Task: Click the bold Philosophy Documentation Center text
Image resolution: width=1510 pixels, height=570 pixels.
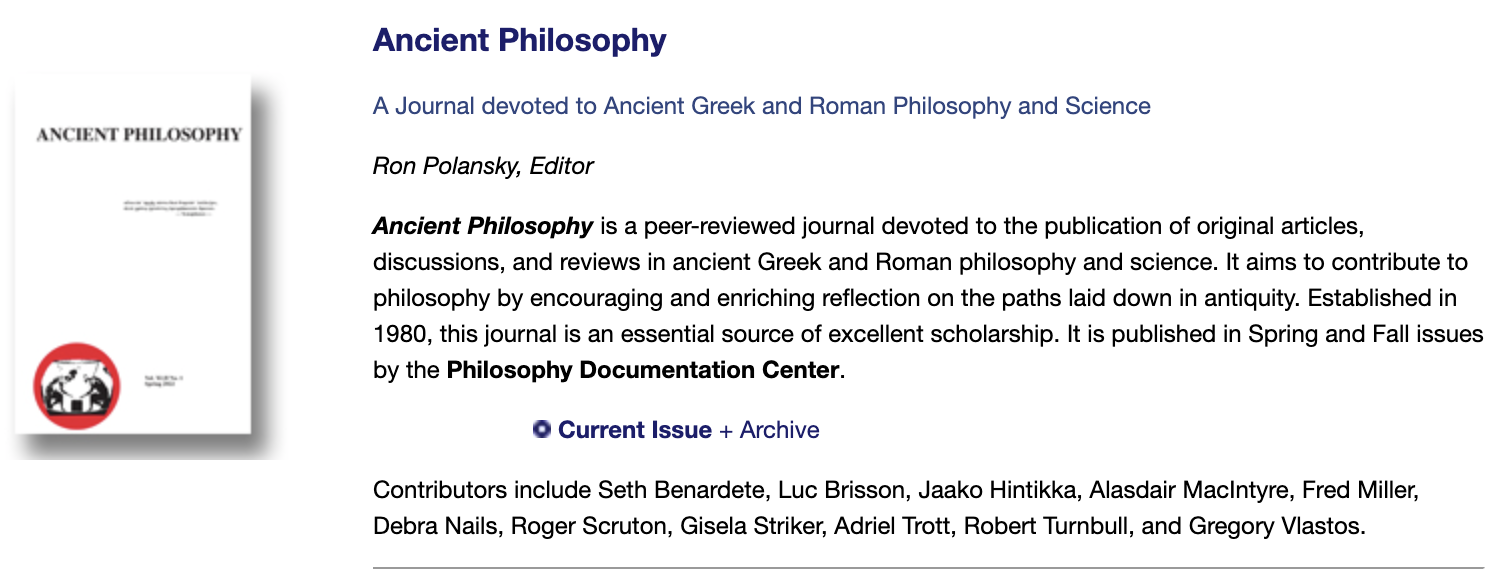Action: tap(642, 370)
